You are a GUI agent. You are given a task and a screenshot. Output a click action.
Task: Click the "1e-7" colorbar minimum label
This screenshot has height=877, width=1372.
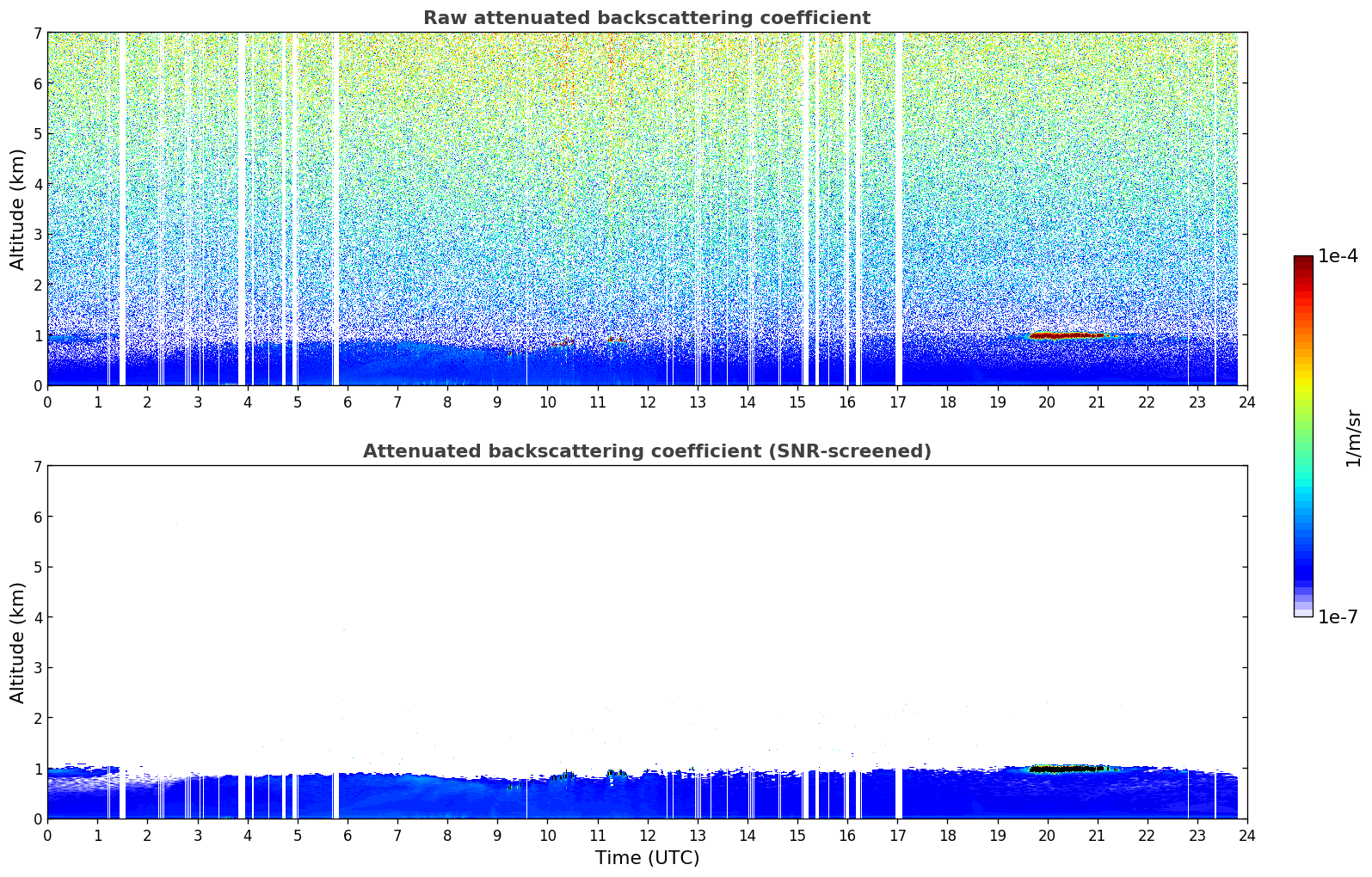tap(1338, 617)
